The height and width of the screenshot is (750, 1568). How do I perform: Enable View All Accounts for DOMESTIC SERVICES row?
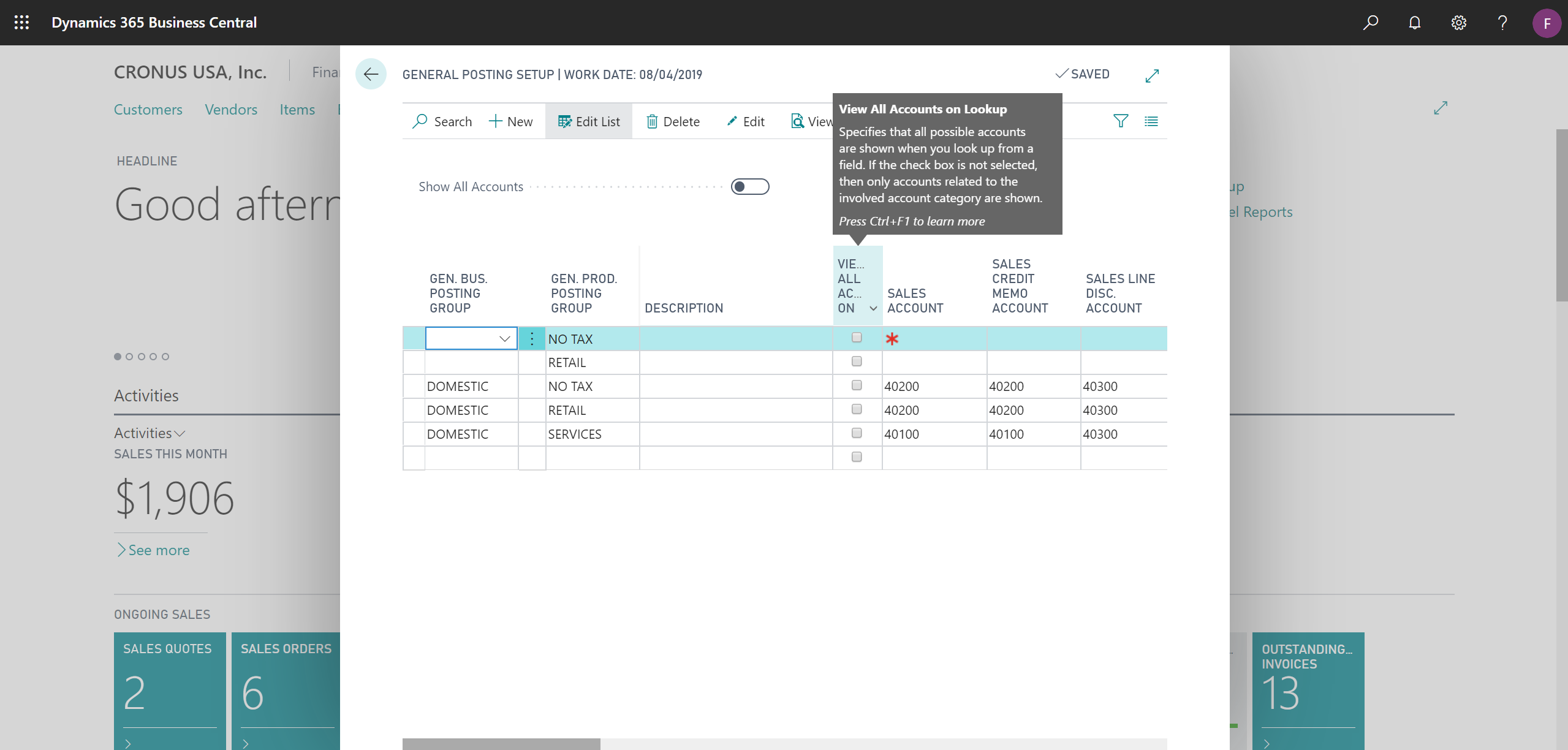(856, 433)
